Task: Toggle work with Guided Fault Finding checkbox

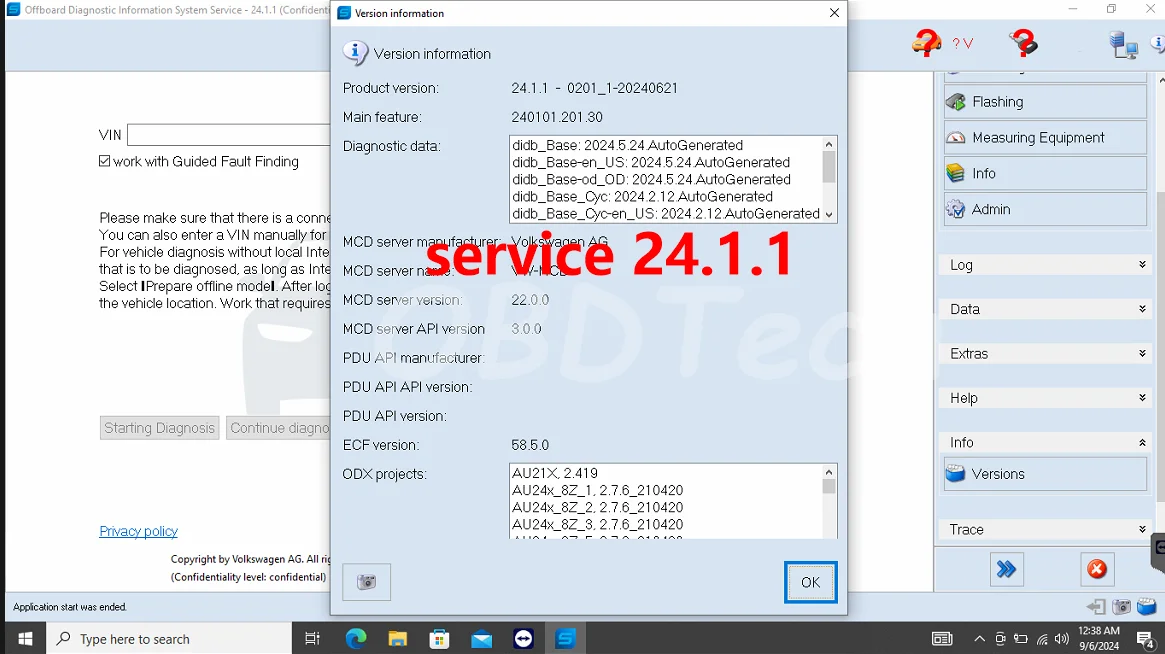Action: pyautogui.click(x=105, y=161)
